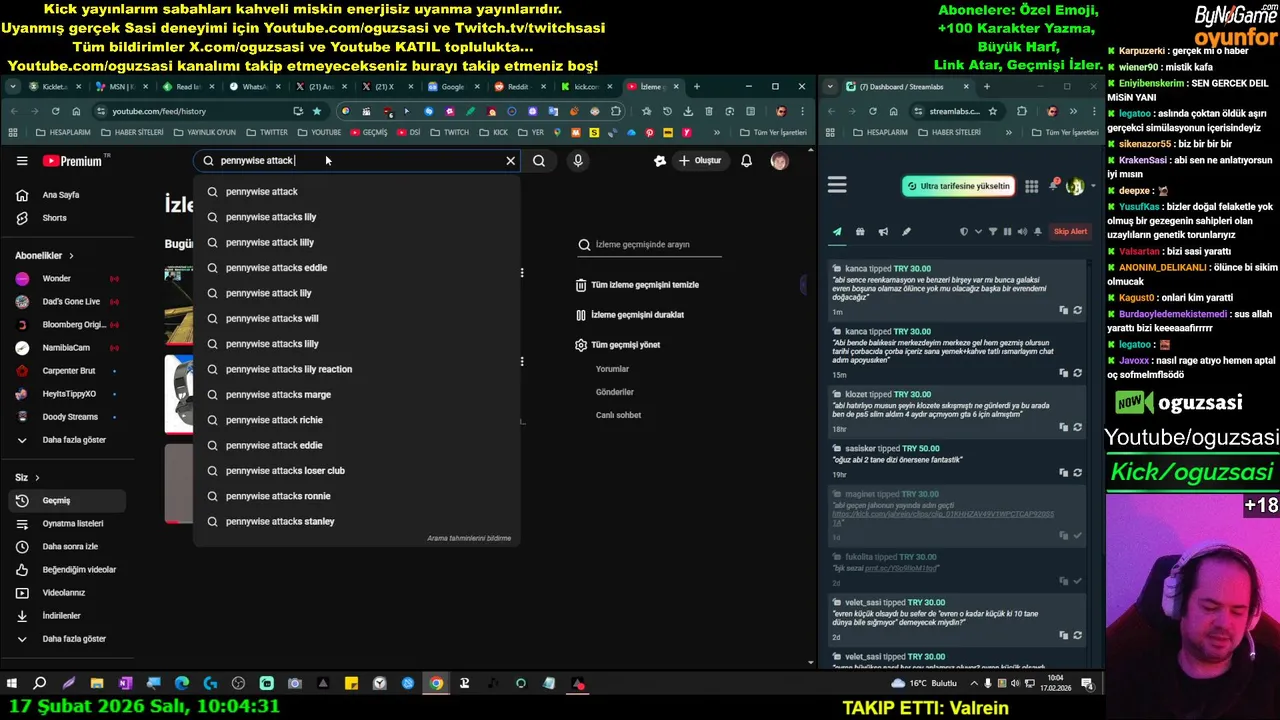1280x720 pixels.
Task: Expand 'Daha fazla göster' under İndirilenler
Action: [65, 639]
